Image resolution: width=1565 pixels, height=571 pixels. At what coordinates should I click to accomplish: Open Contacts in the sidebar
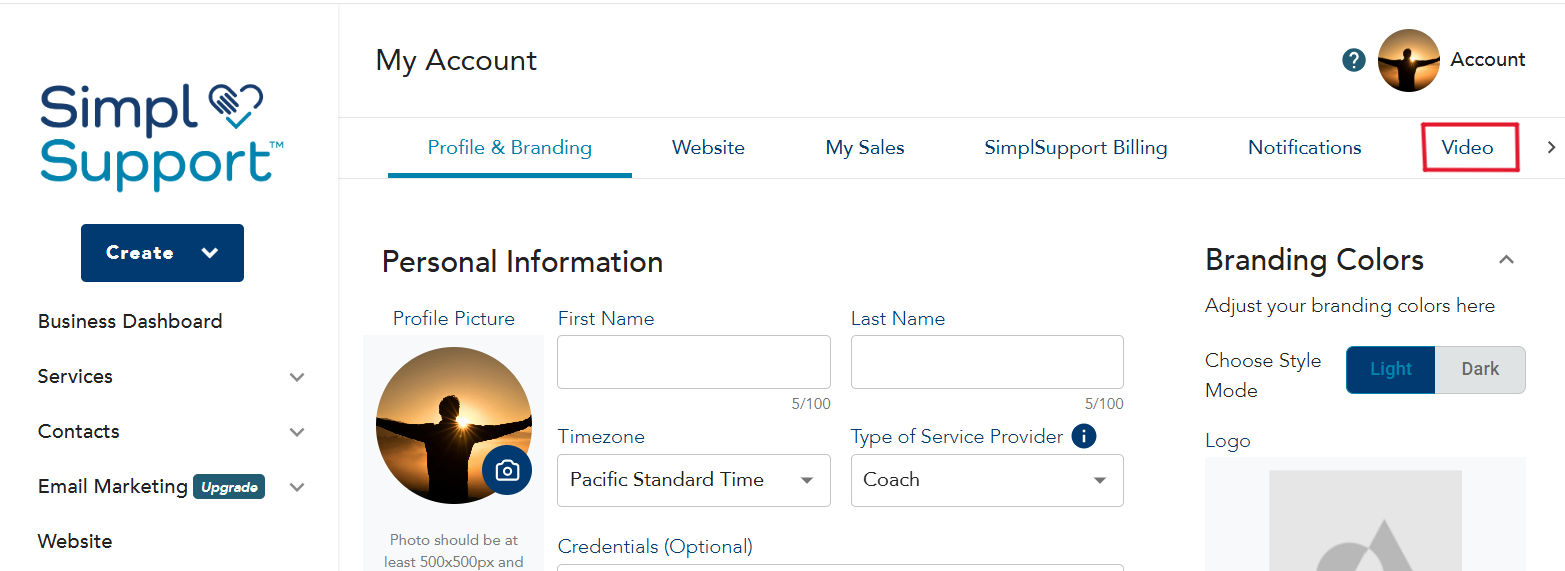(x=79, y=431)
